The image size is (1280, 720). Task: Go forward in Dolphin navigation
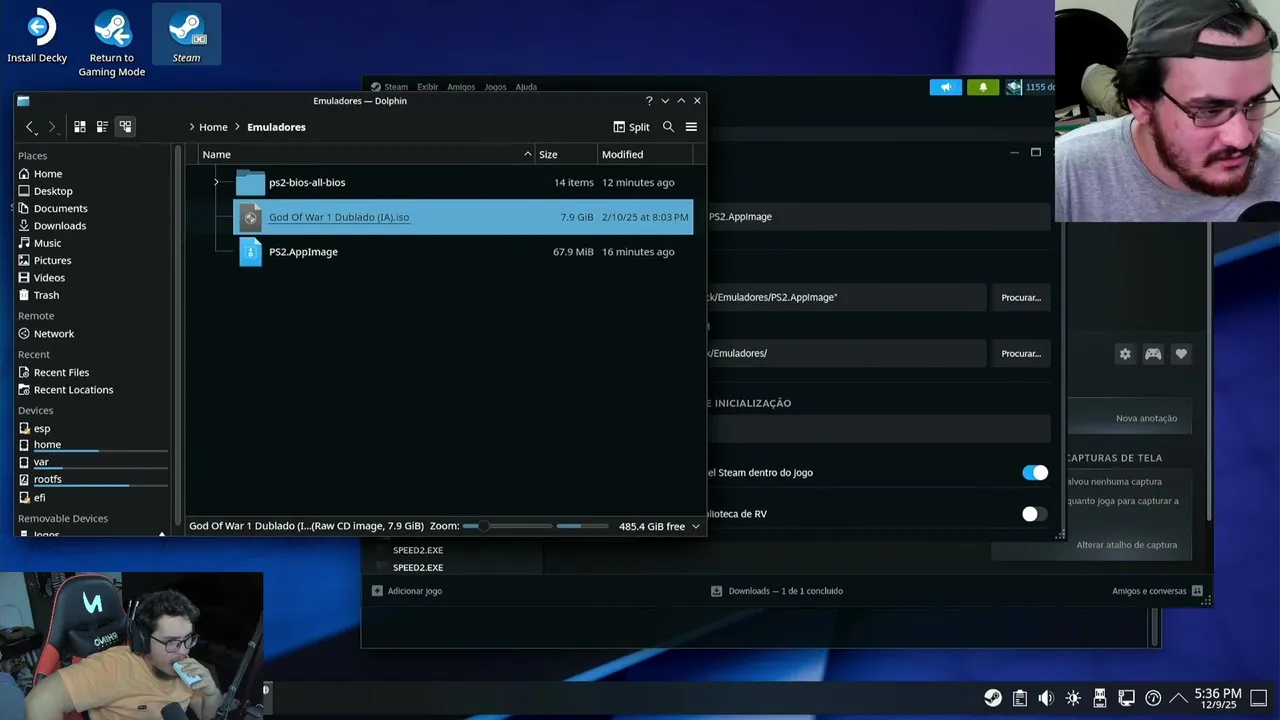pos(52,127)
